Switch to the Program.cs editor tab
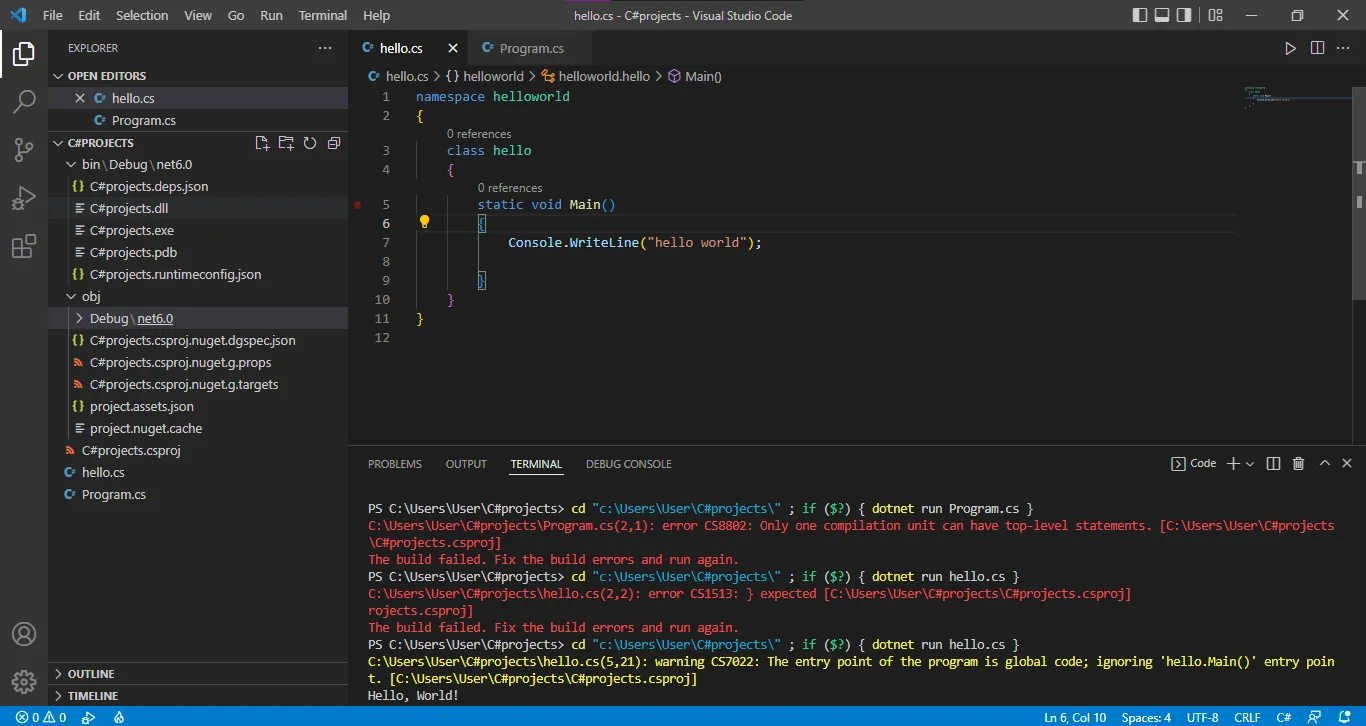Image resolution: width=1366 pixels, height=726 pixels. [x=531, y=48]
